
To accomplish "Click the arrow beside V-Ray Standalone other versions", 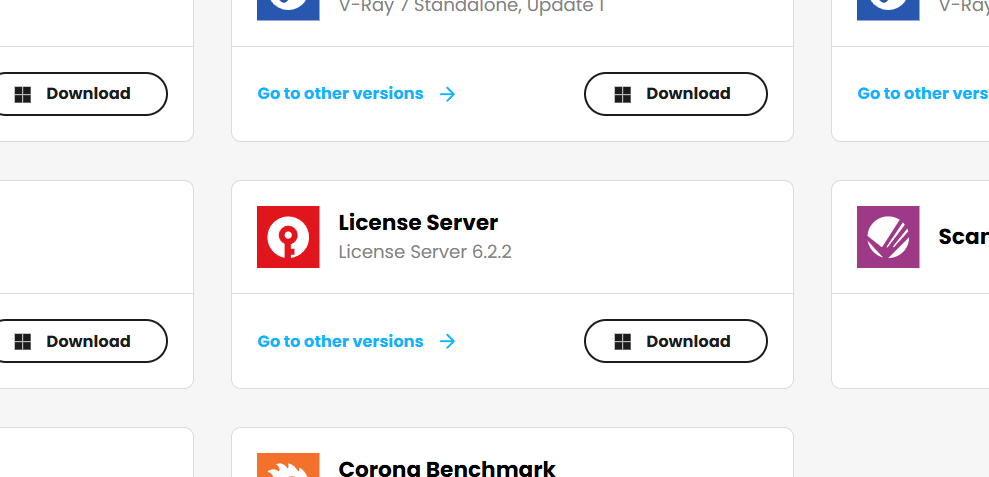I will tap(447, 94).
